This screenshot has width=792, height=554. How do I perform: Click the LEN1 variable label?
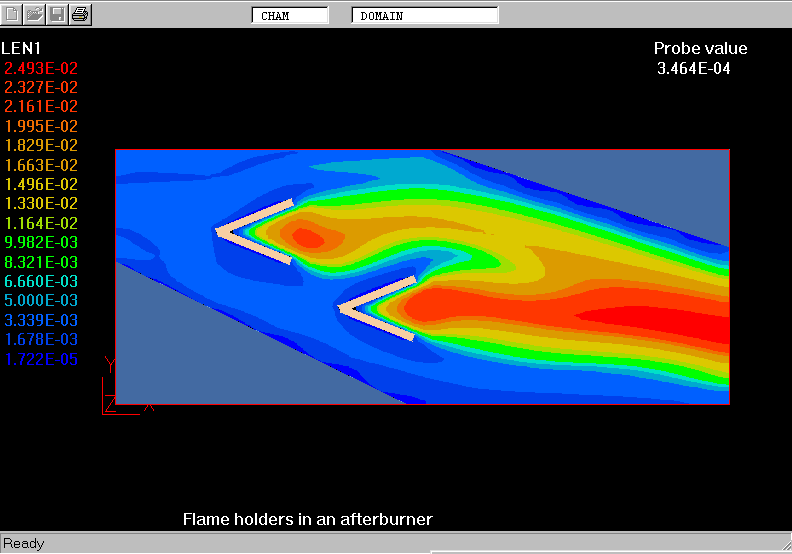pos(21,48)
